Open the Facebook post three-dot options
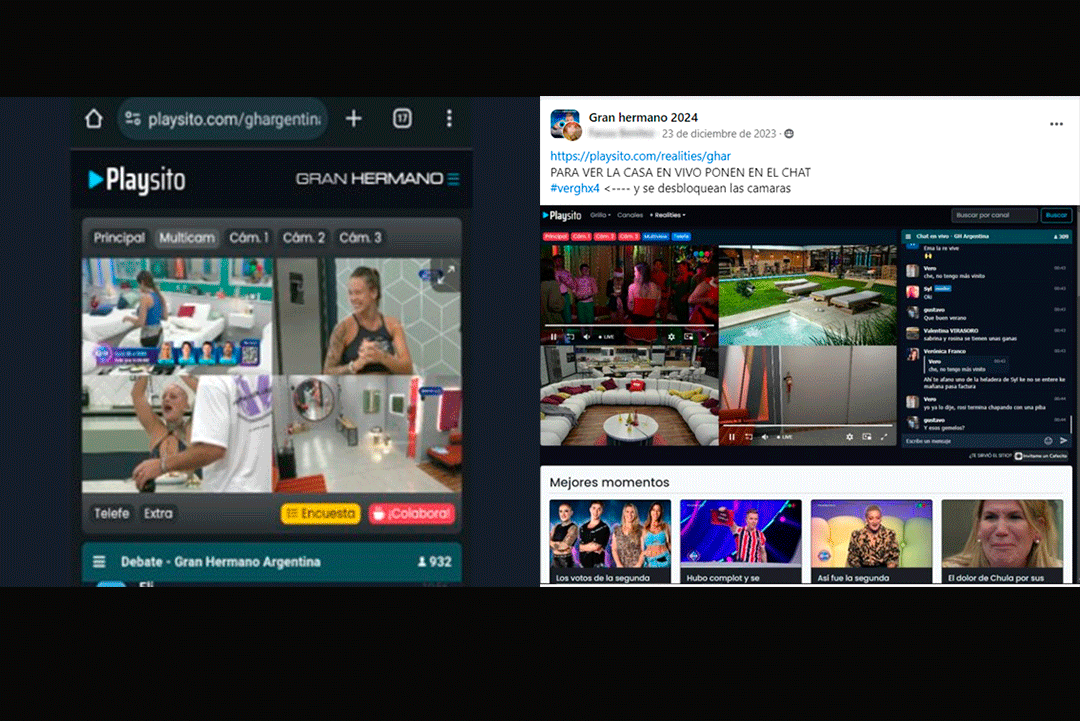This screenshot has width=1080, height=721. (1056, 124)
